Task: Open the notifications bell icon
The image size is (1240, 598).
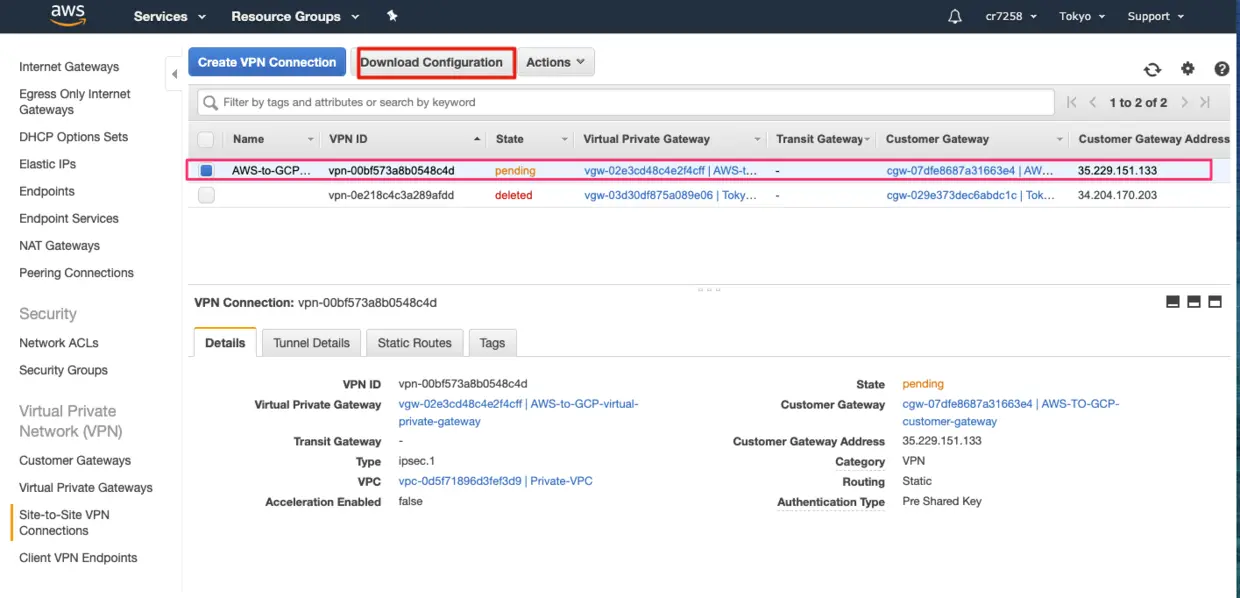Action: coord(955,16)
